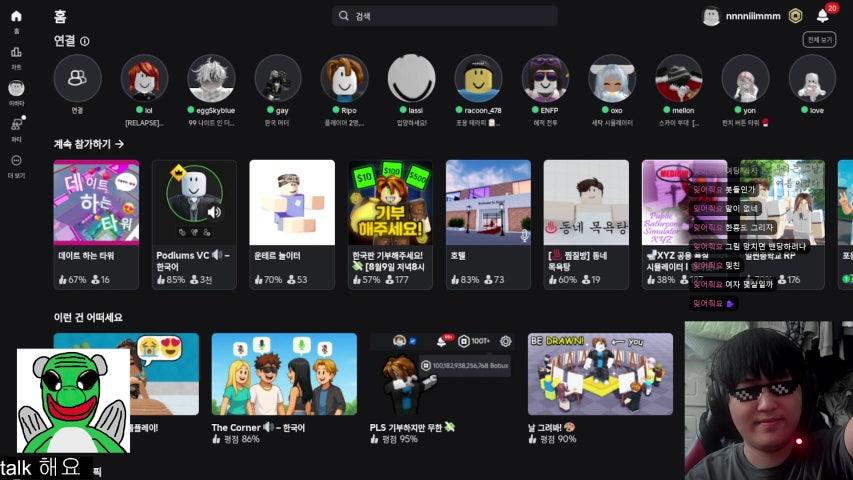Open the notifications bell with 20 badge

[823, 16]
